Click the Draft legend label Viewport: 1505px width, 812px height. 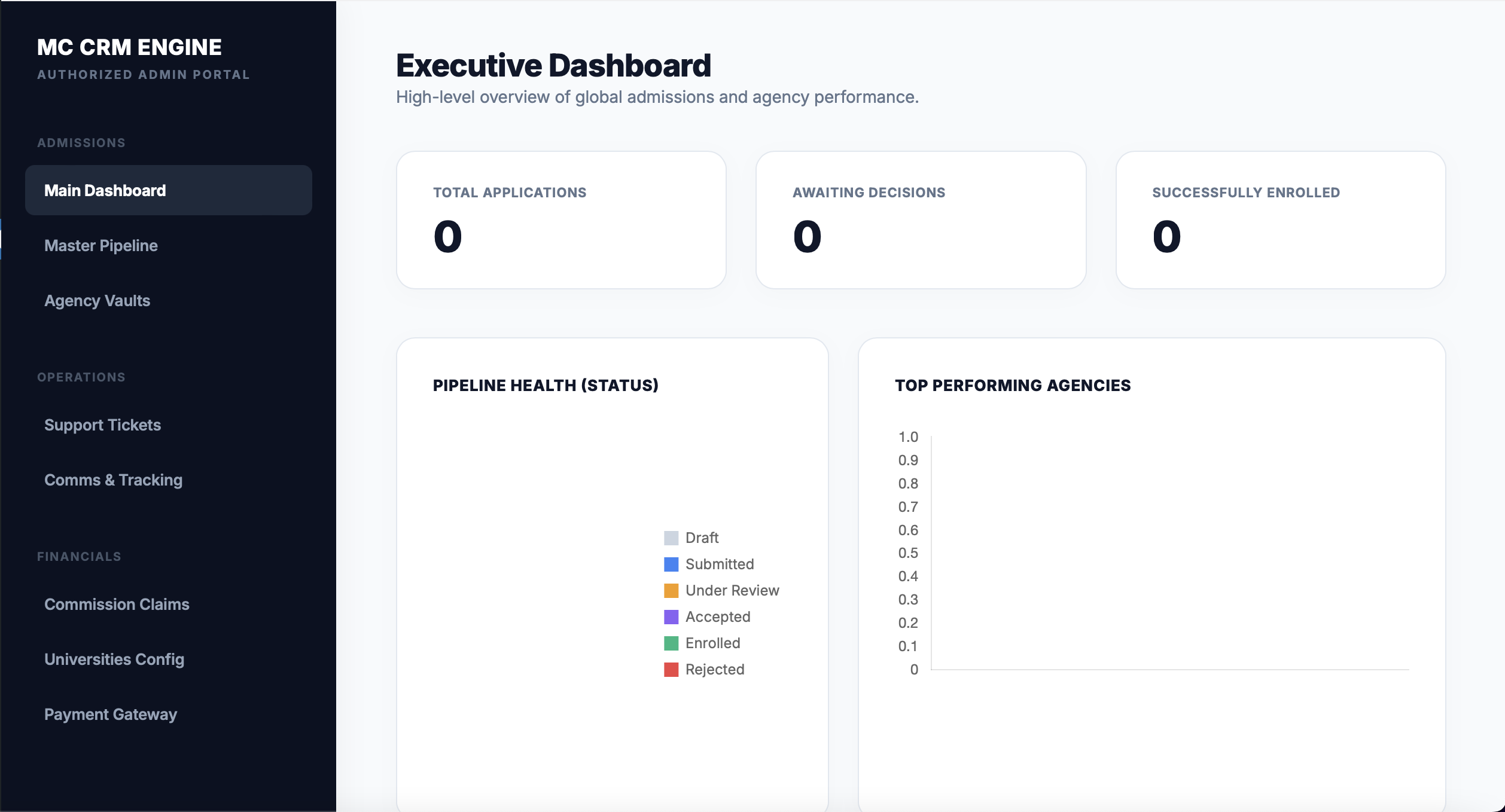pyautogui.click(x=702, y=538)
